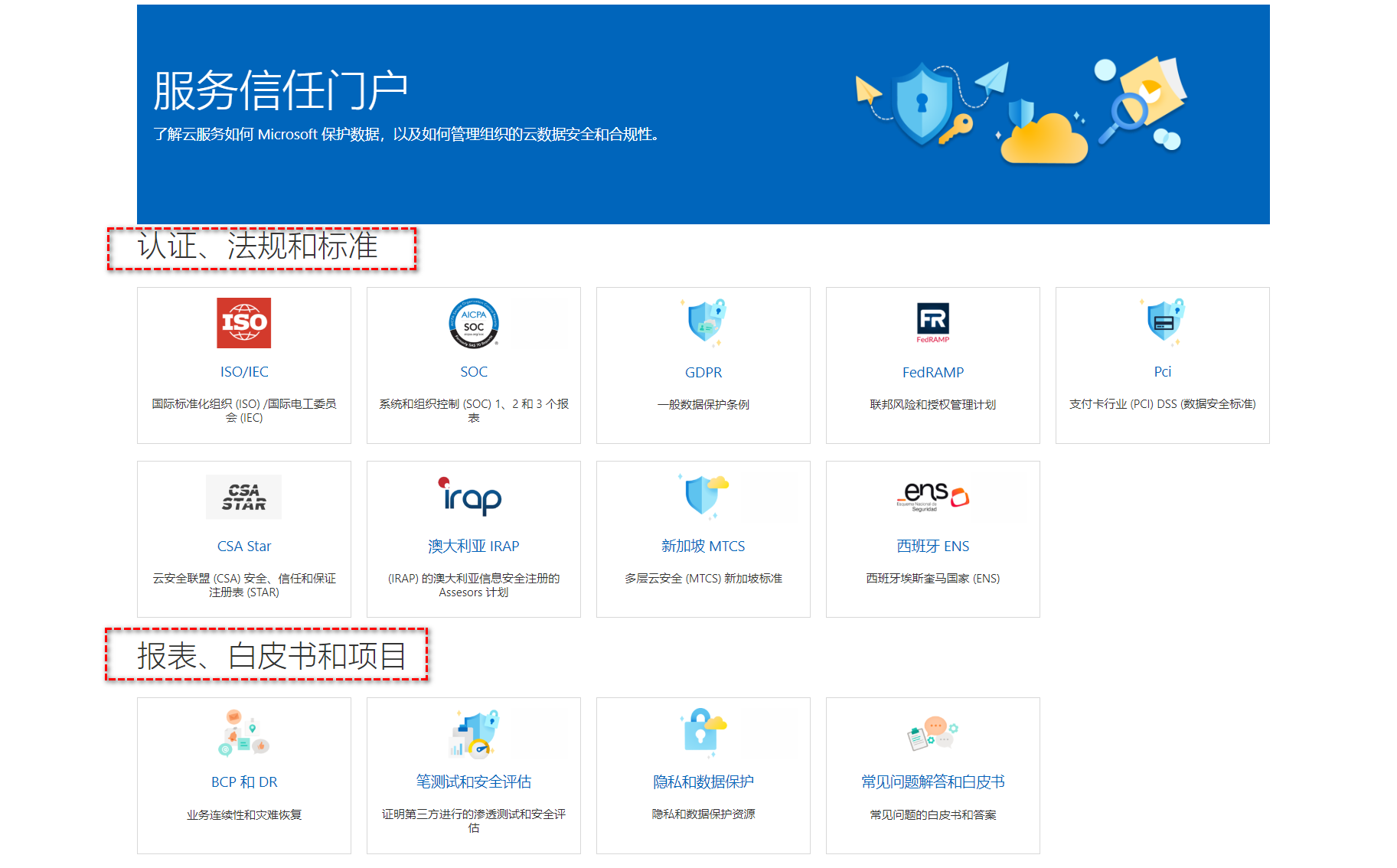Open the 西班牙 ENS link
The width and height of the screenshot is (1397, 868).
(933, 547)
